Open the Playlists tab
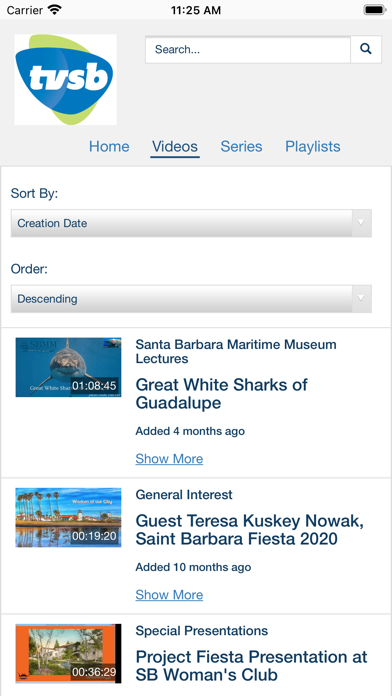Image resolution: width=392 pixels, height=696 pixels. coord(313,146)
